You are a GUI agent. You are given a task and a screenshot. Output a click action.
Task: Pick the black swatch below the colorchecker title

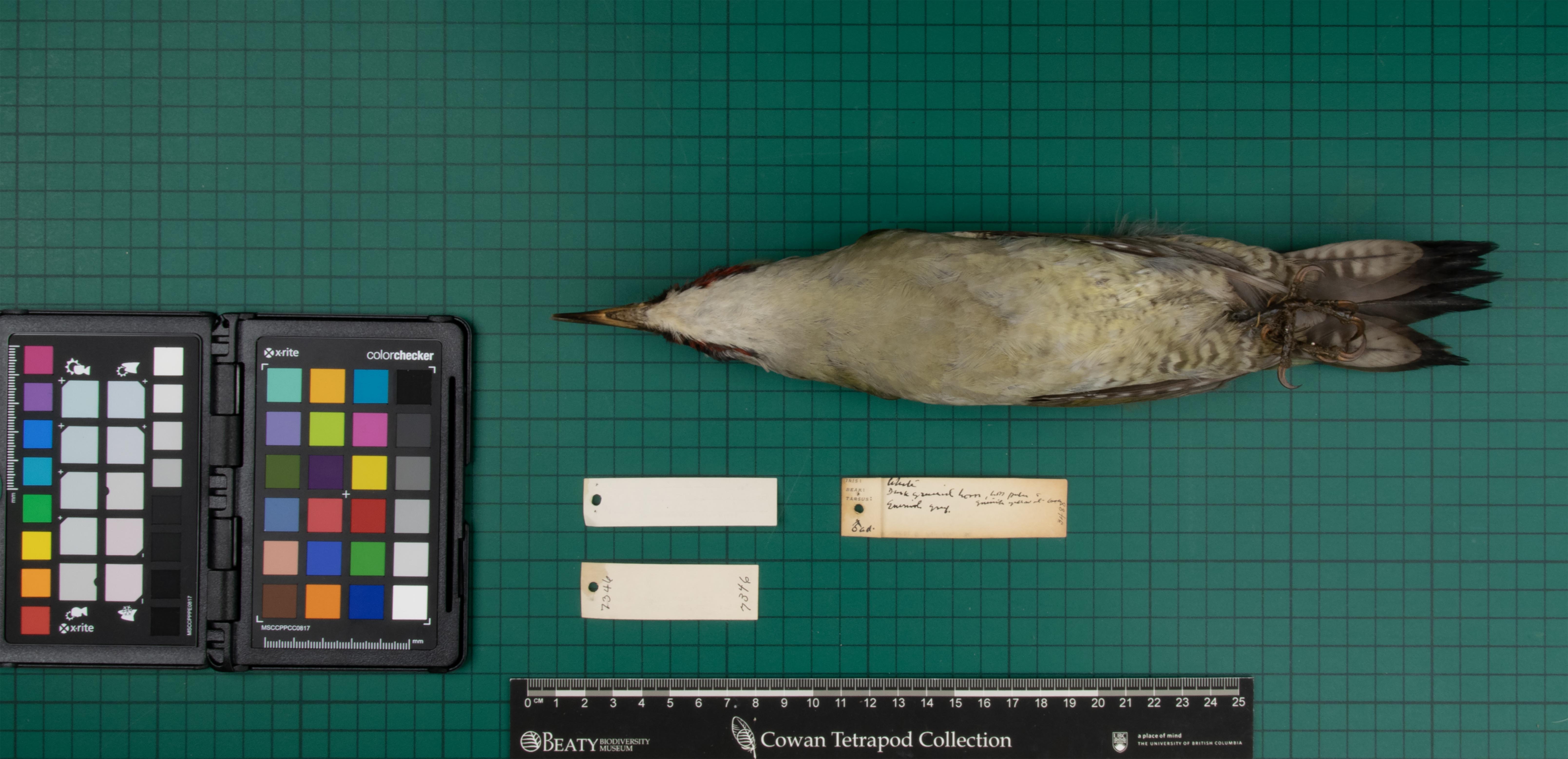coord(414,387)
